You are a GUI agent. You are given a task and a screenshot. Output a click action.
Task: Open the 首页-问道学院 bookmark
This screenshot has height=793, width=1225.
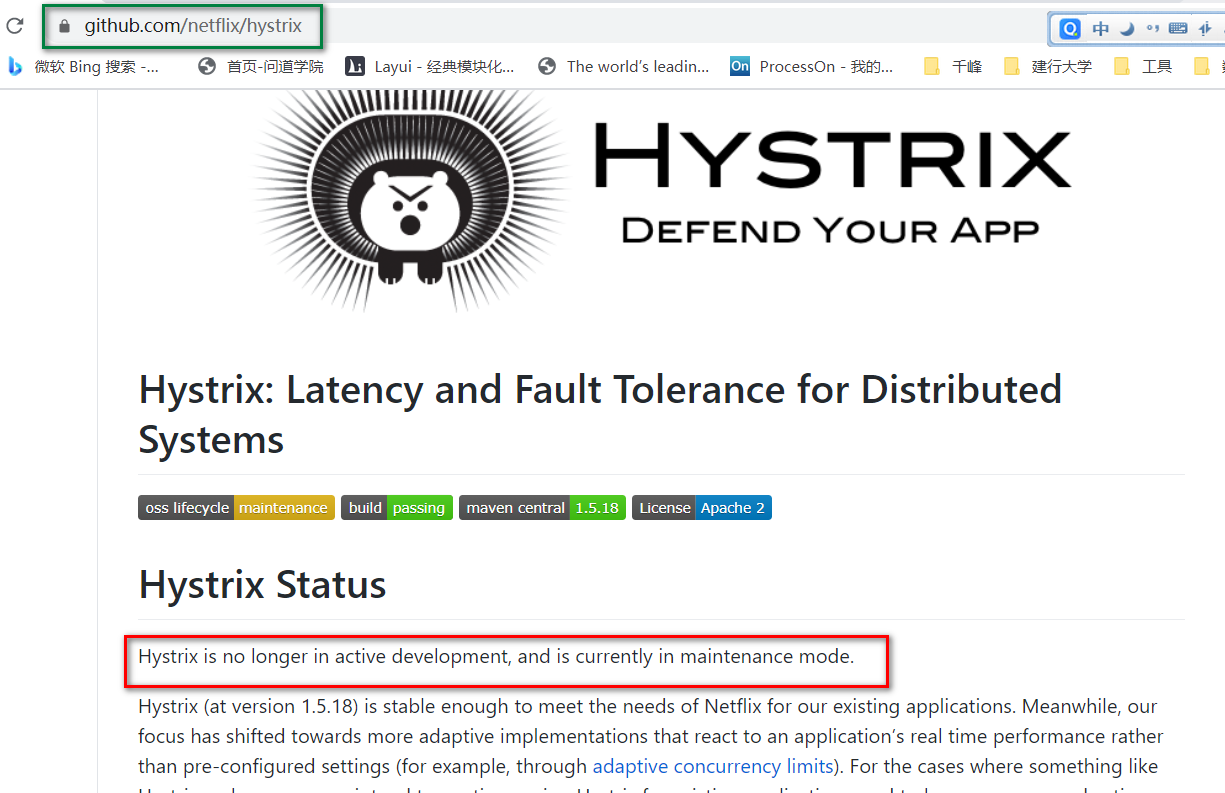tap(261, 67)
